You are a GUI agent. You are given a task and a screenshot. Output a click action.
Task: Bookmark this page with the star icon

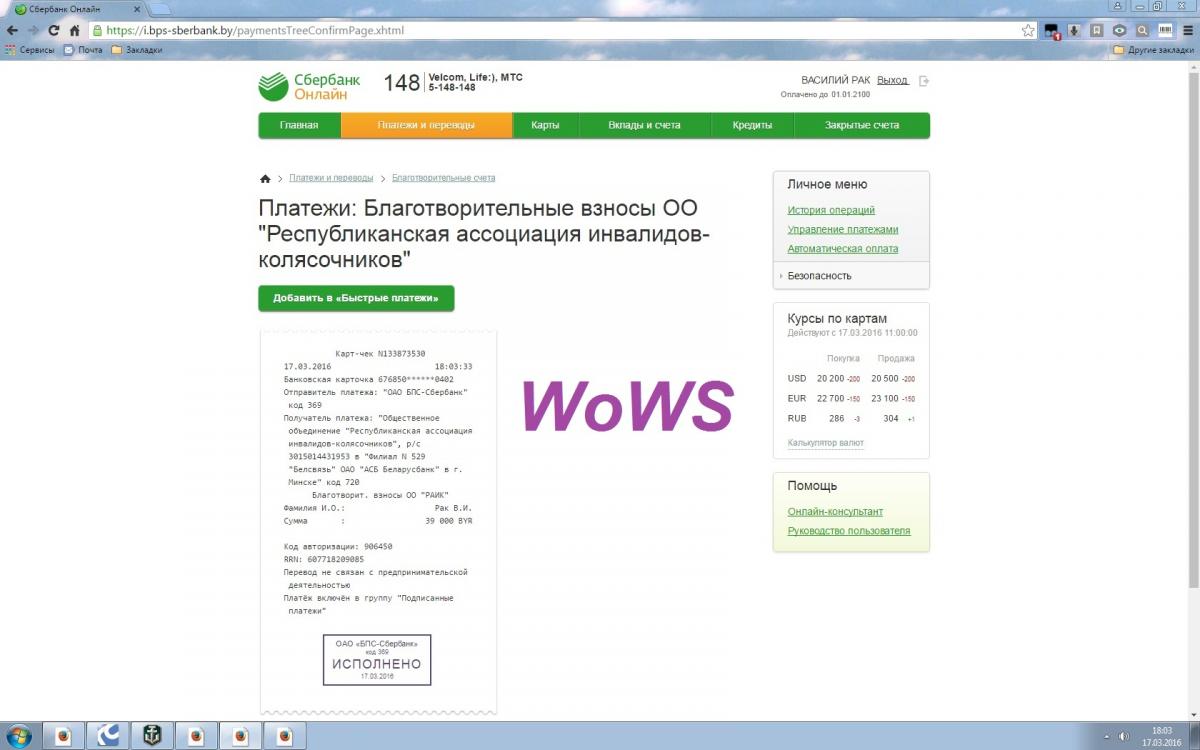1027,30
